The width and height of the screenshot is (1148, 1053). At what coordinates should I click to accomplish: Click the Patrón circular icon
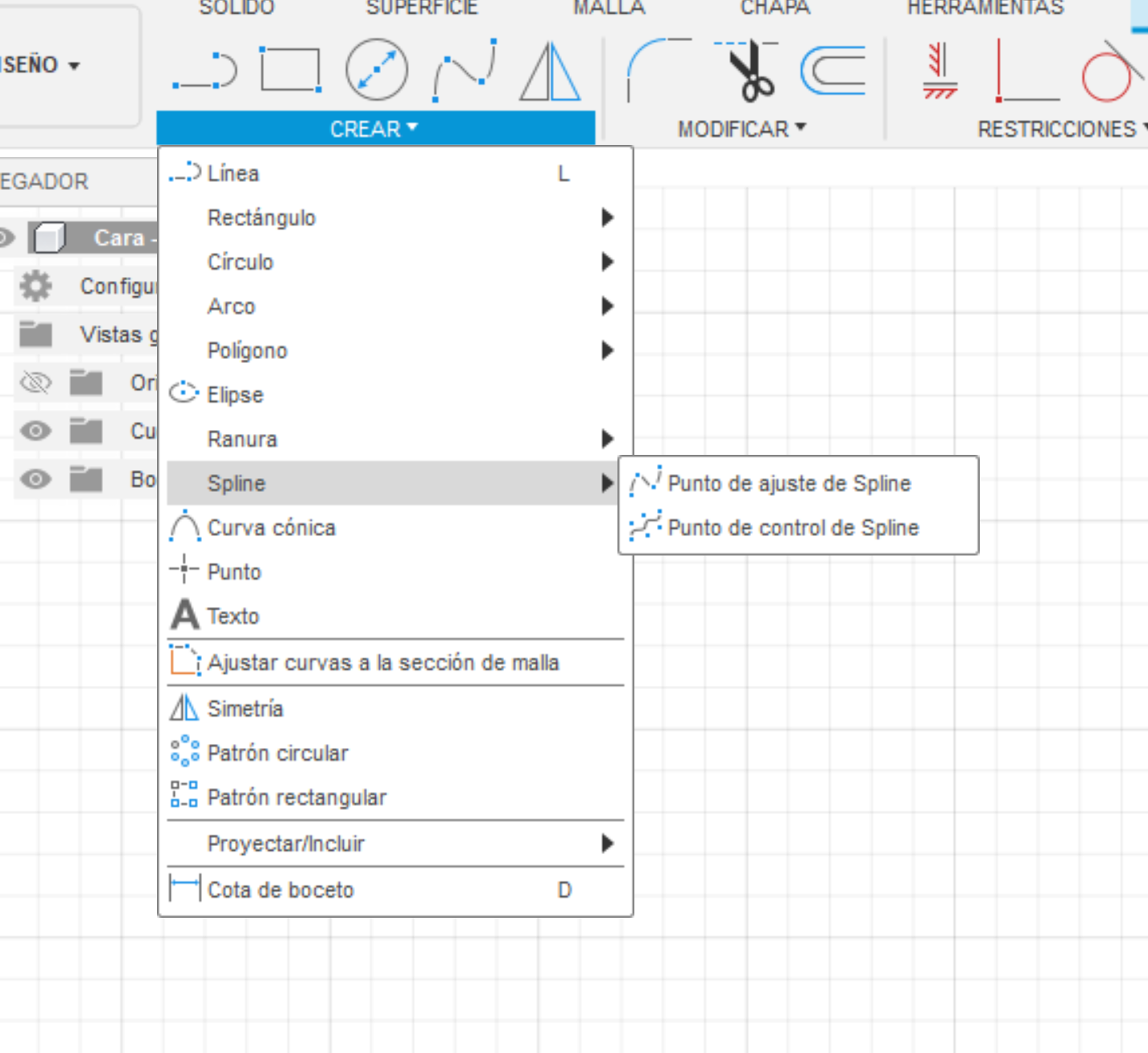184,751
